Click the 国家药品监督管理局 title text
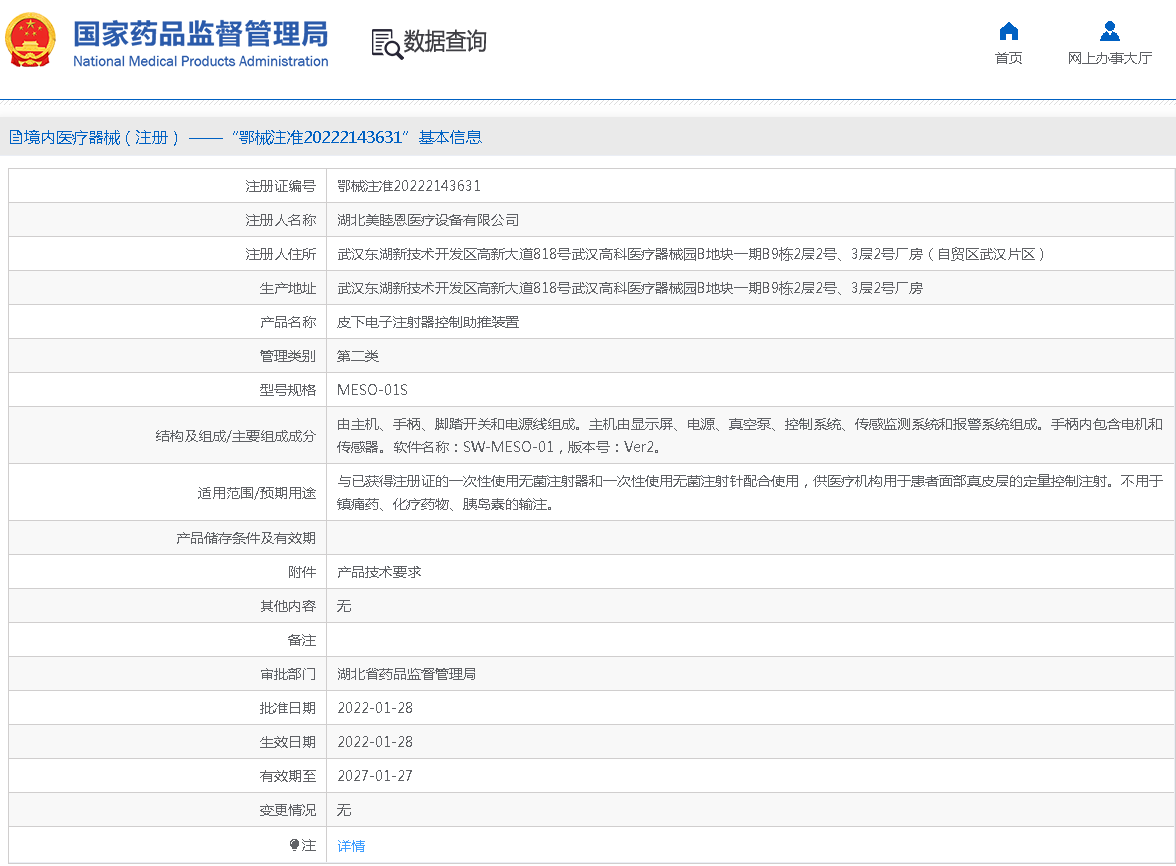The width and height of the screenshot is (1176, 866). [x=200, y=35]
